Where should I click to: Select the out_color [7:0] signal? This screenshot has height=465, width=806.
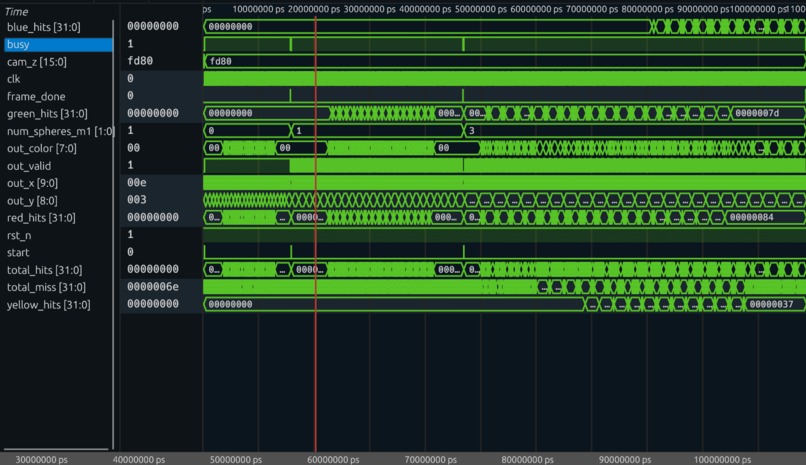click(x=42, y=148)
